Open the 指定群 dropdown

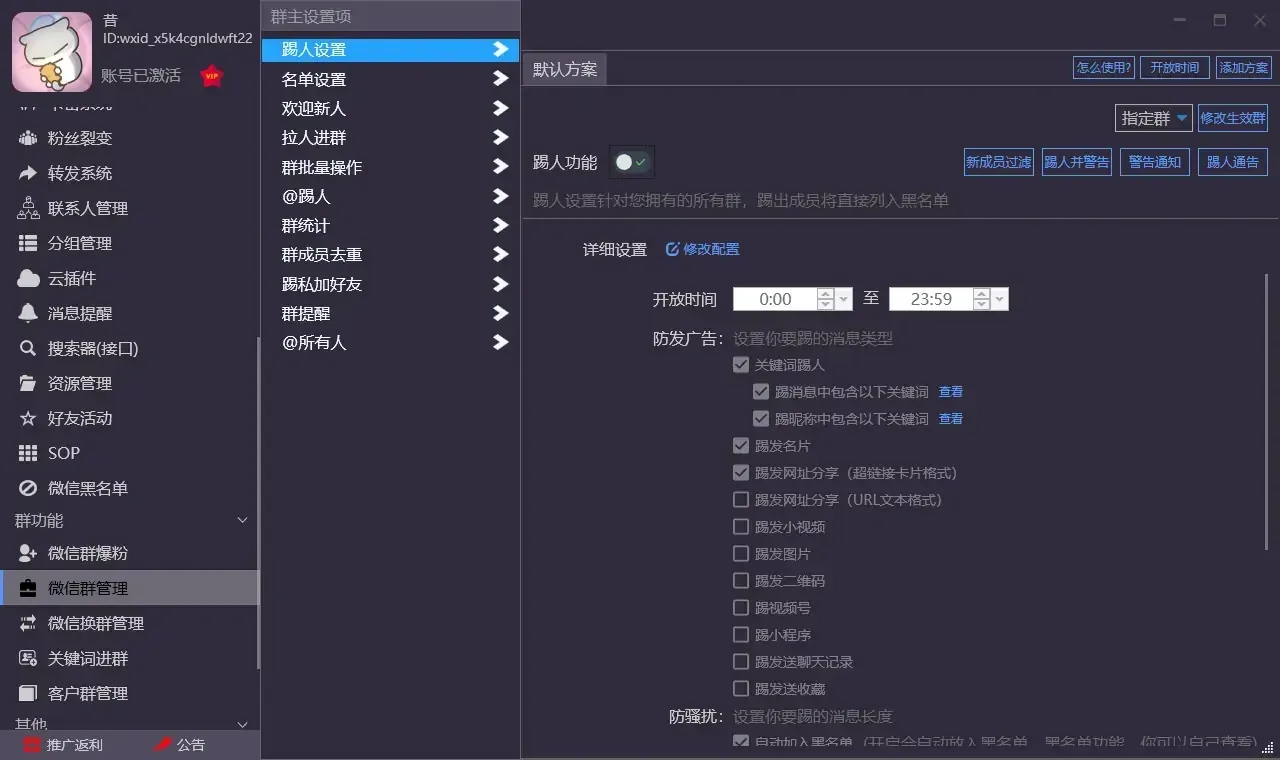tap(1153, 118)
